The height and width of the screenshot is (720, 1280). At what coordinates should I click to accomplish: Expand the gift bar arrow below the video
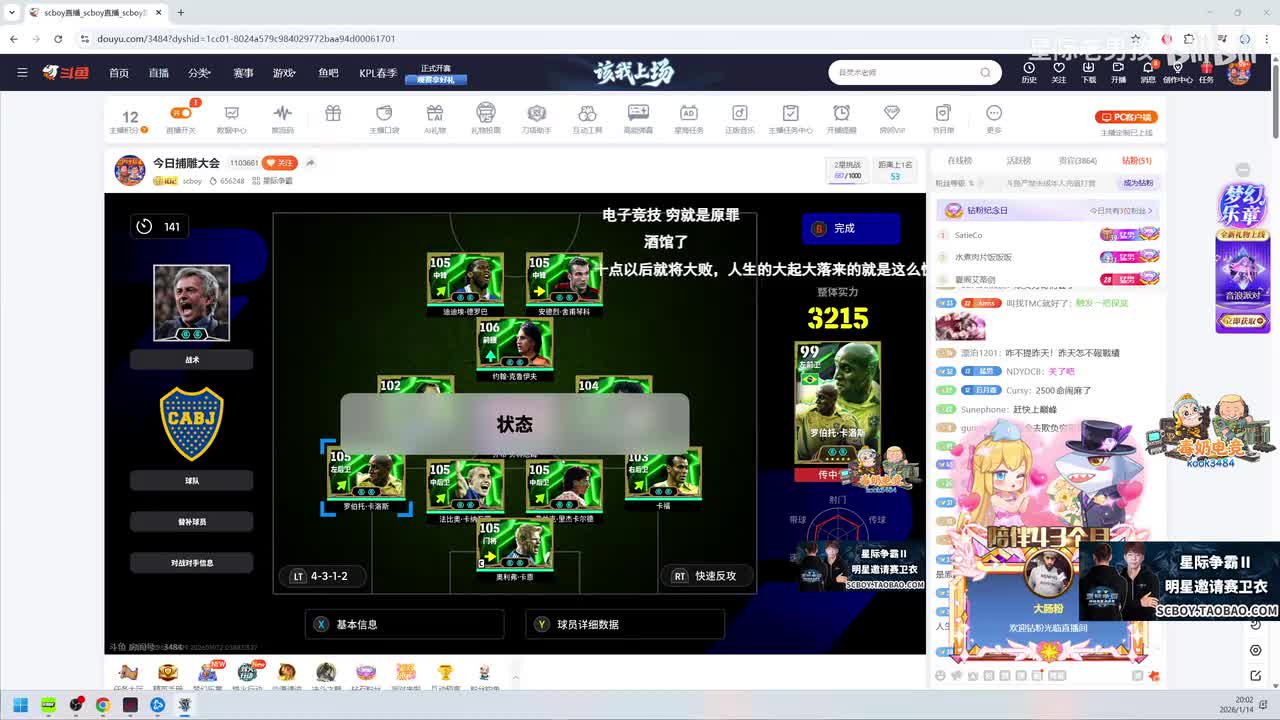[515, 677]
